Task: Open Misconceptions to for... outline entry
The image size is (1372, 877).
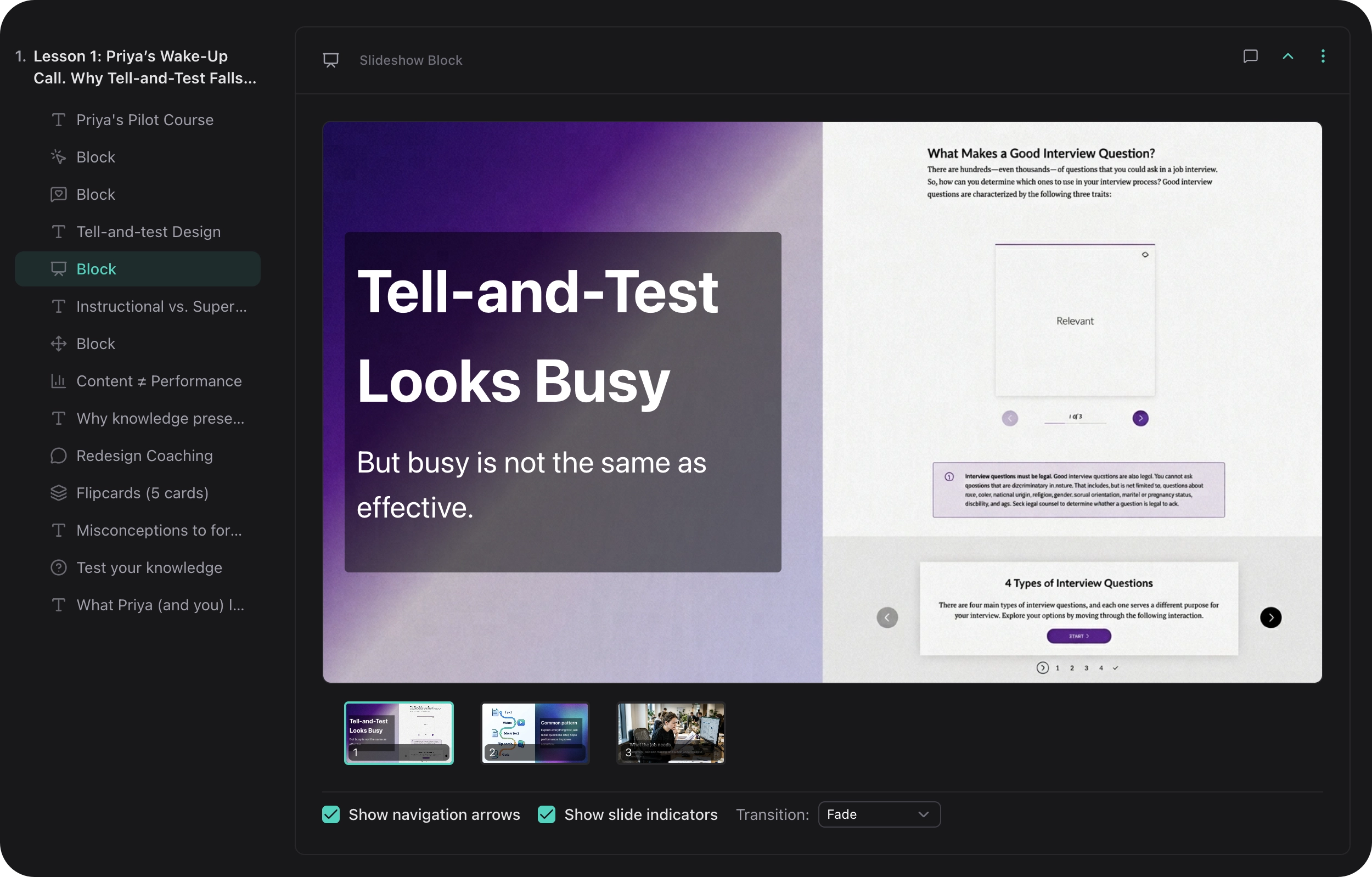Action: [x=159, y=530]
